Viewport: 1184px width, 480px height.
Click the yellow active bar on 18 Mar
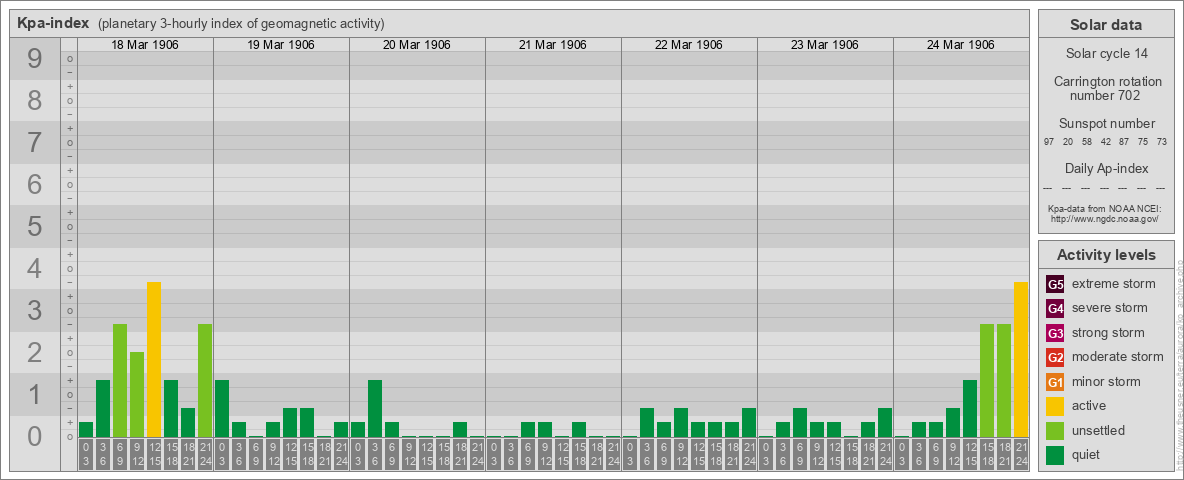pos(154,359)
